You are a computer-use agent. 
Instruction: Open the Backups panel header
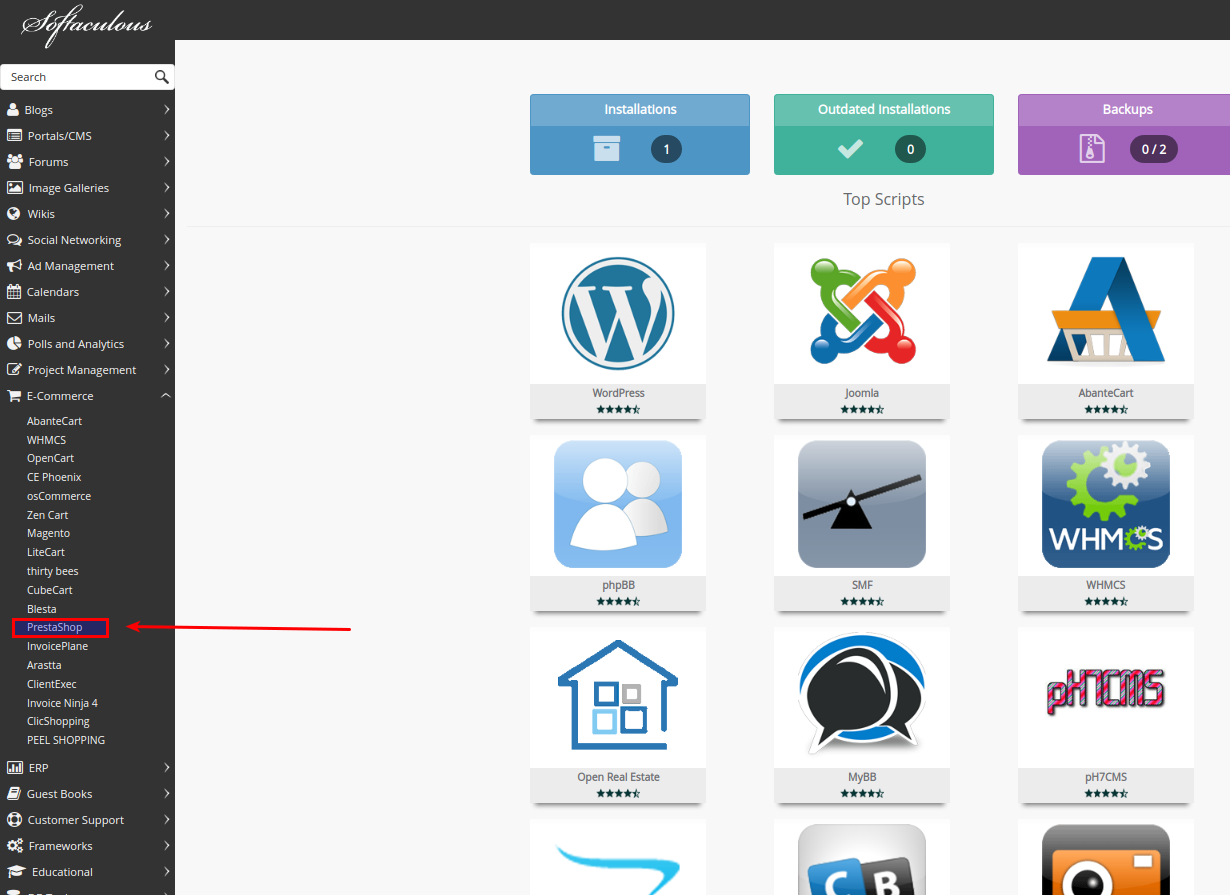pyautogui.click(x=1124, y=110)
